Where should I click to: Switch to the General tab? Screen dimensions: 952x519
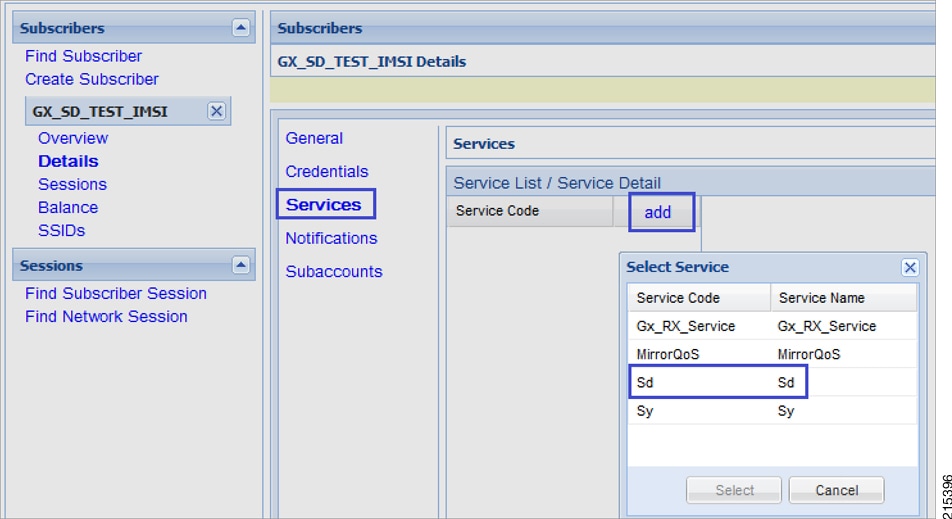314,138
